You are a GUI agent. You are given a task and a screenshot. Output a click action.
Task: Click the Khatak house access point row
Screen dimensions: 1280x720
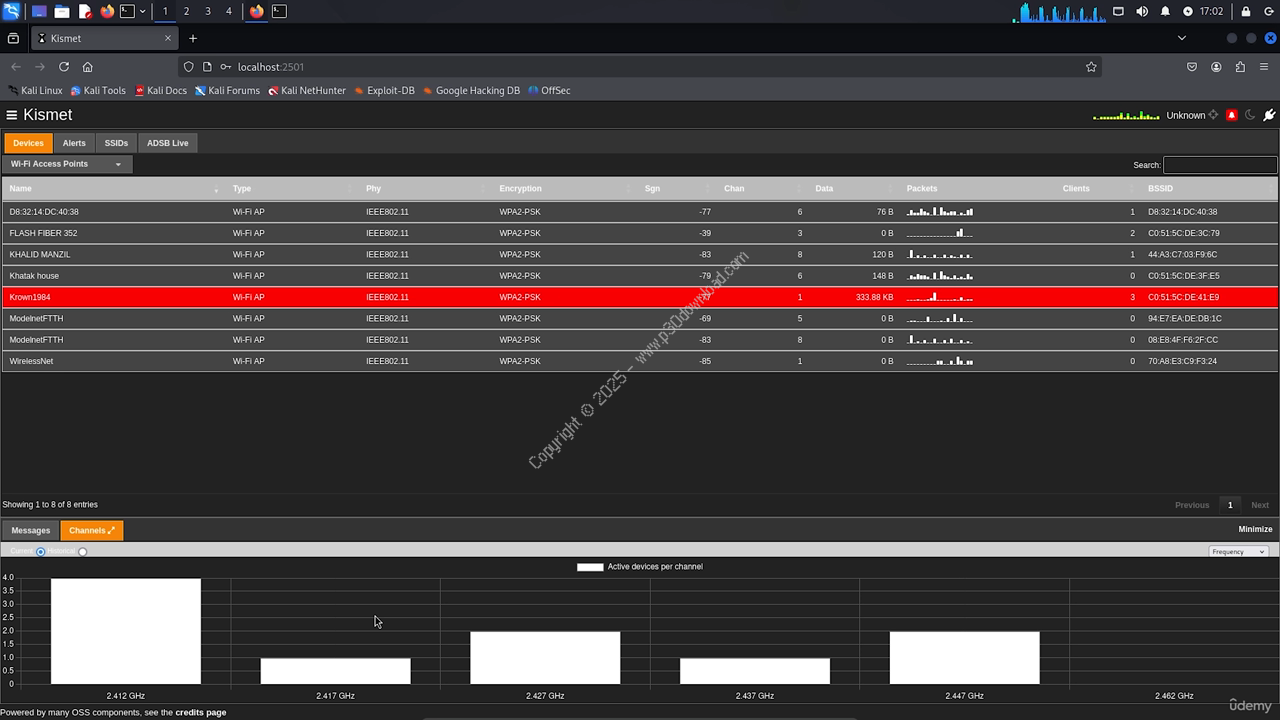640,276
